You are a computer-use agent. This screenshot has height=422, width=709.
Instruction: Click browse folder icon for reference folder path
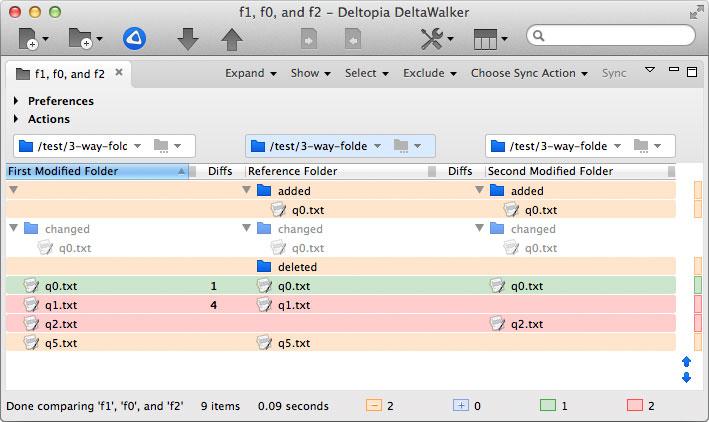pos(401,146)
